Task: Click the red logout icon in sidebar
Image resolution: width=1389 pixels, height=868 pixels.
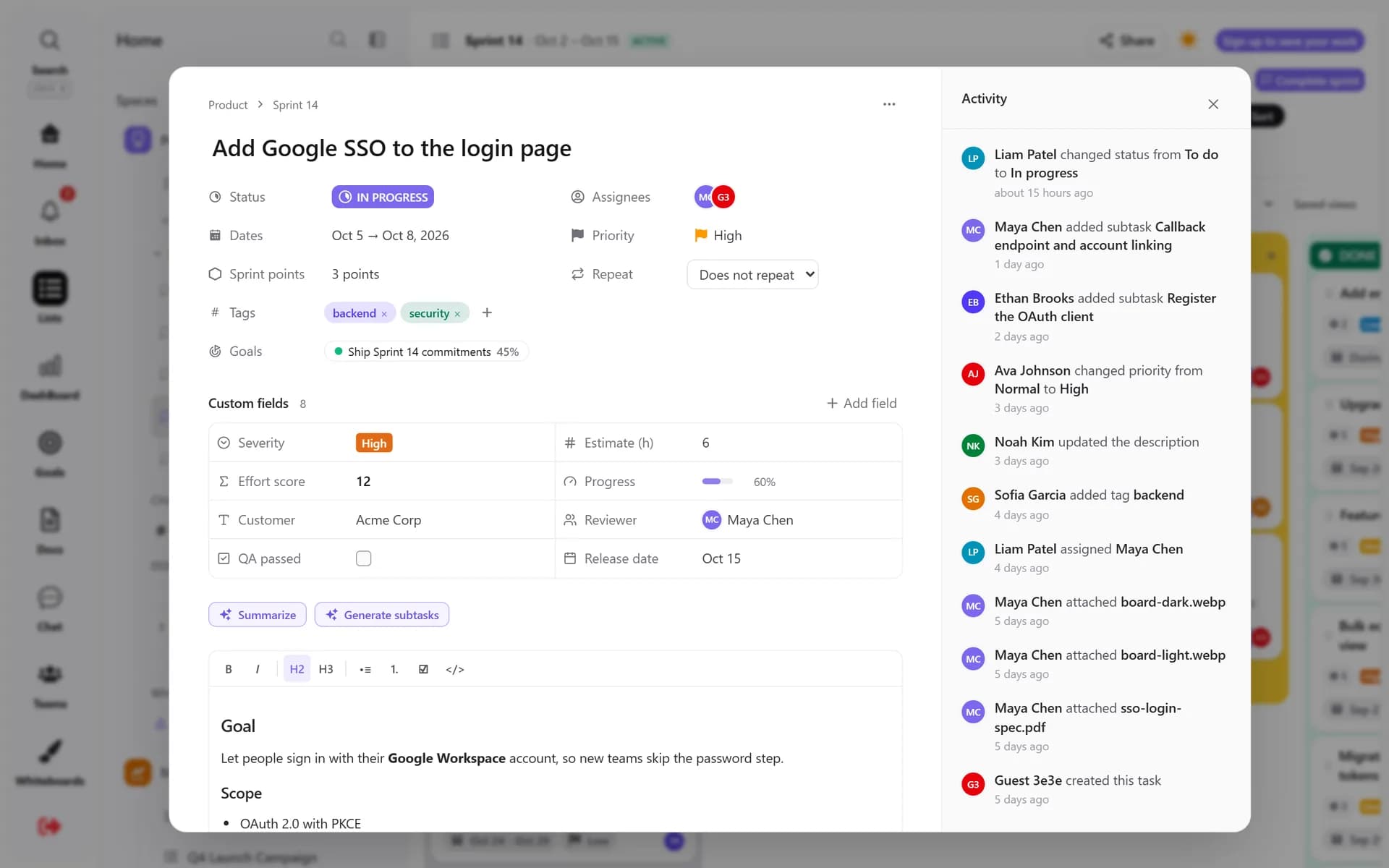Action: click(x=49, y=826)
